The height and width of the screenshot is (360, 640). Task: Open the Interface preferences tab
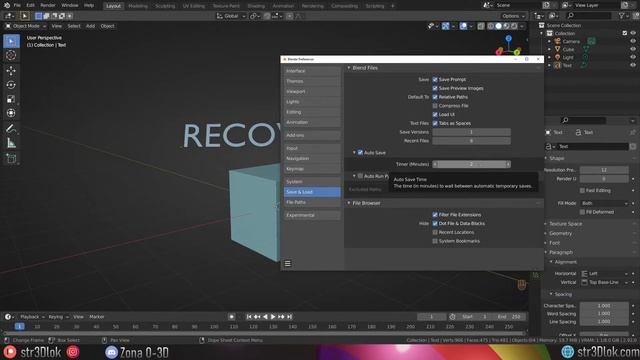312,71
